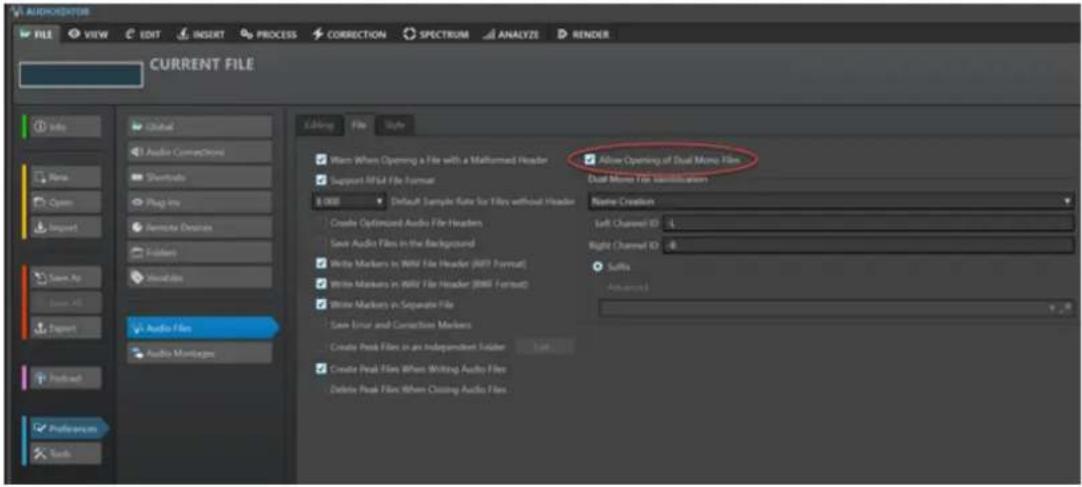Screen dimensions: 1082x487
Task: Switch to the EDIT ribbon tab
Action: (x=144, y=34)
